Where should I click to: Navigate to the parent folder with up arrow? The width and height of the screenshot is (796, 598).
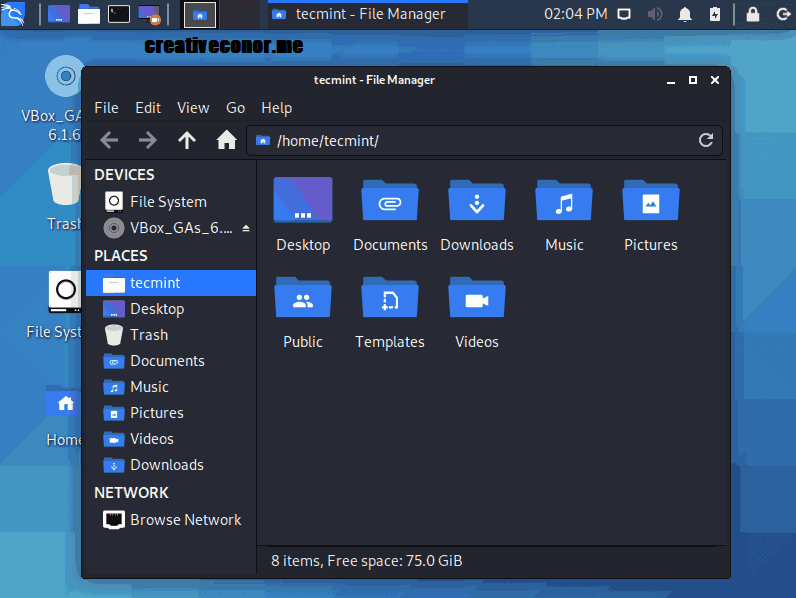click(x=187, y=140)
